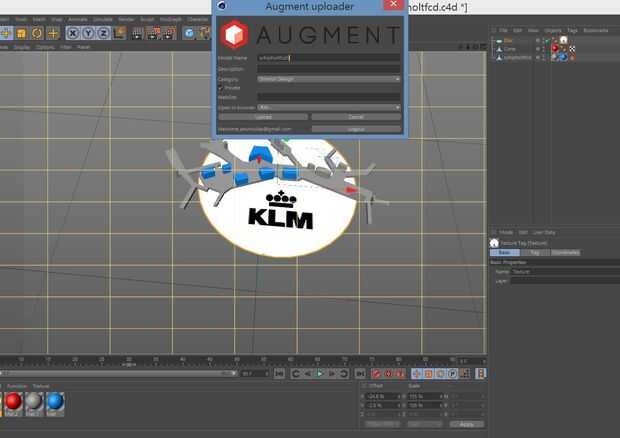Toggle the Z axis lock

104,34
